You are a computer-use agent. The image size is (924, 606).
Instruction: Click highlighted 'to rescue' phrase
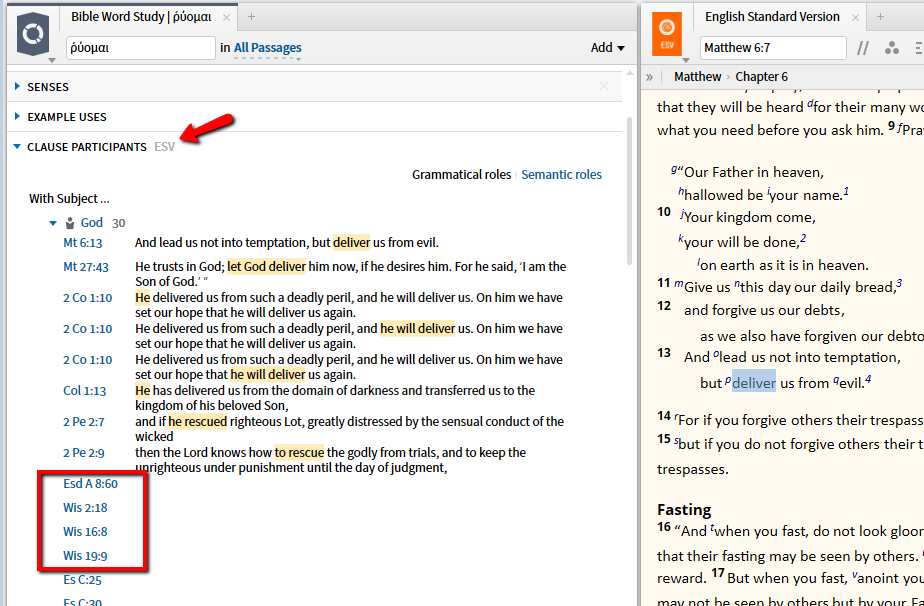(x=299, y=453)
